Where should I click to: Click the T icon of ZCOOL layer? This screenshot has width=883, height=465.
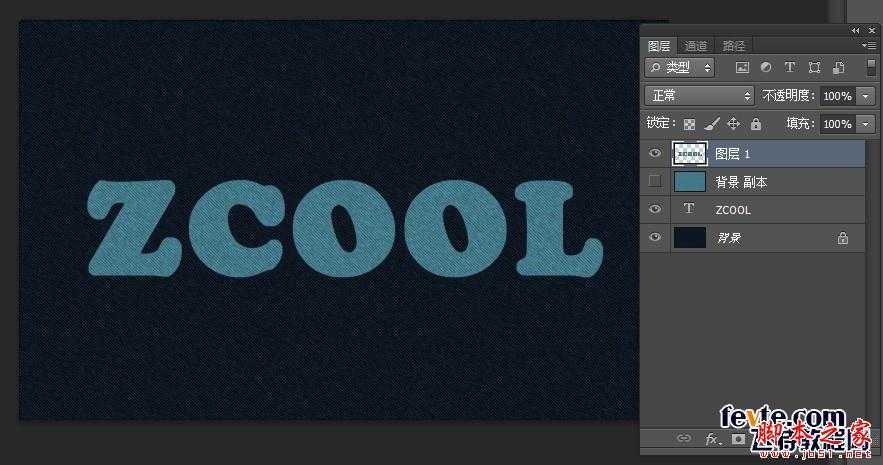coord(688,209)
